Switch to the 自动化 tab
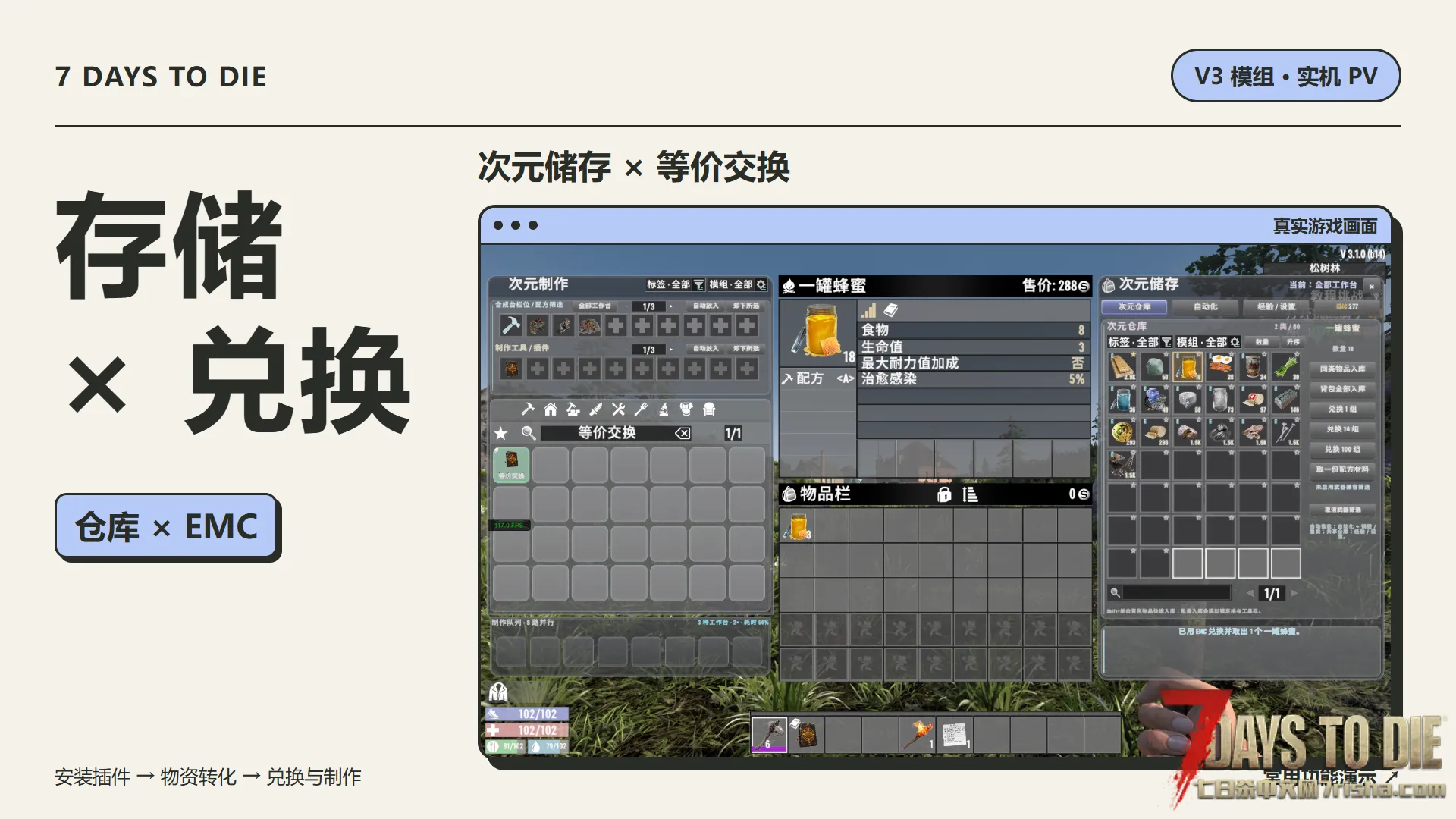 click(x=1205, y=307)
